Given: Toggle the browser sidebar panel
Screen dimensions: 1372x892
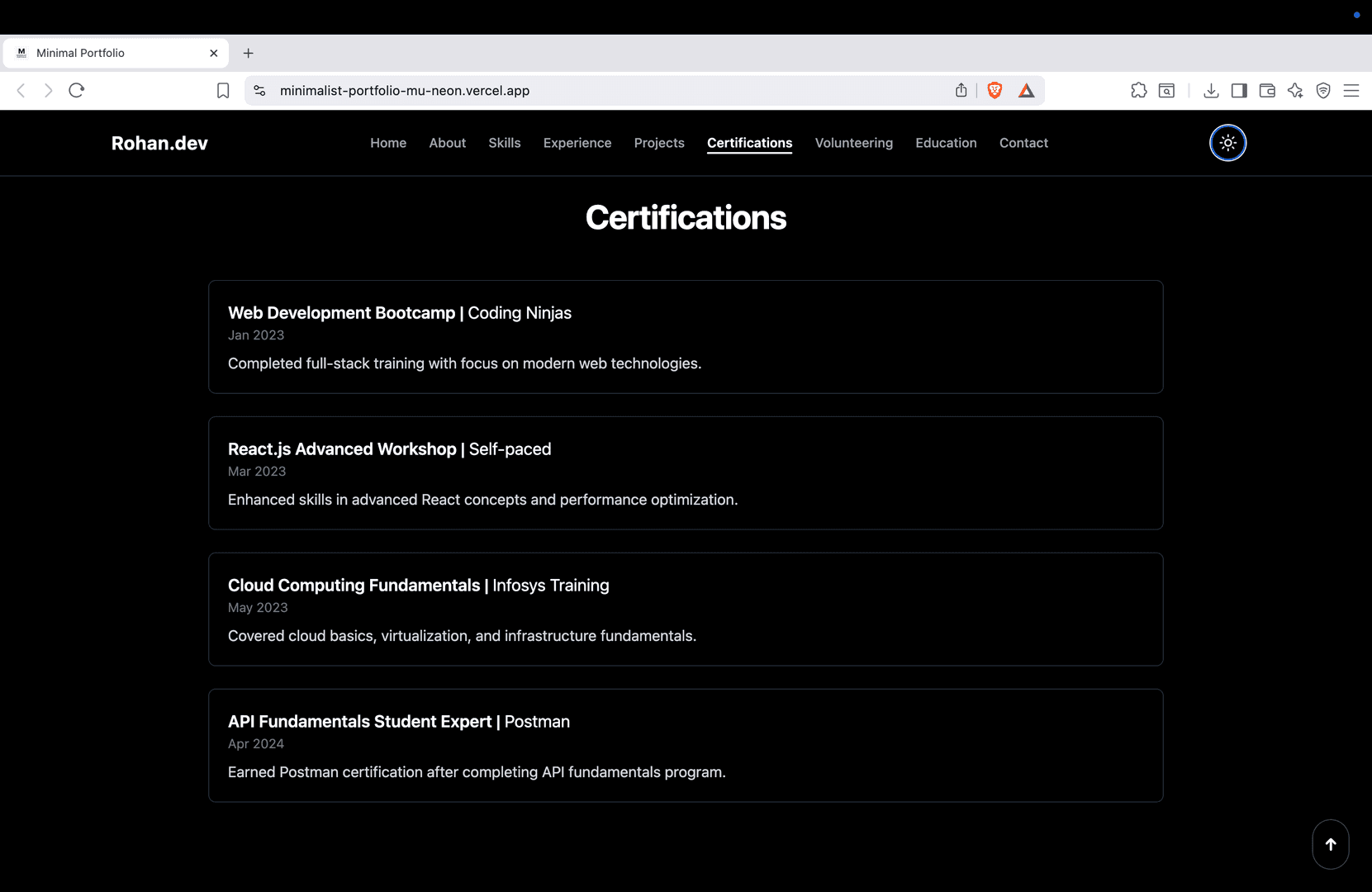Looking at the screenshot, I should (1239, 91).
